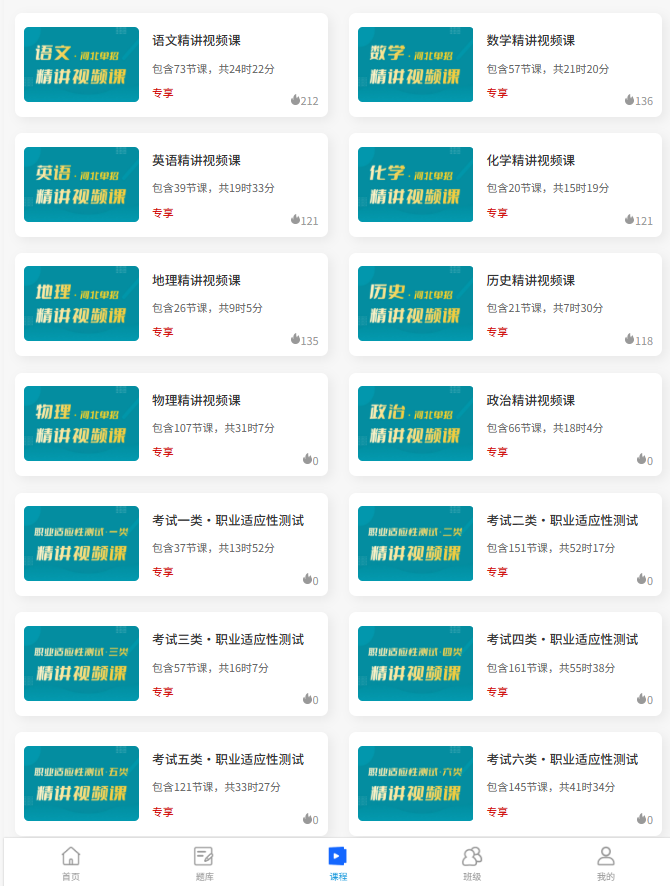Click flame popularity icon on 历史精讲视频课
Screen dimensions: 670x886
point(629,339)
